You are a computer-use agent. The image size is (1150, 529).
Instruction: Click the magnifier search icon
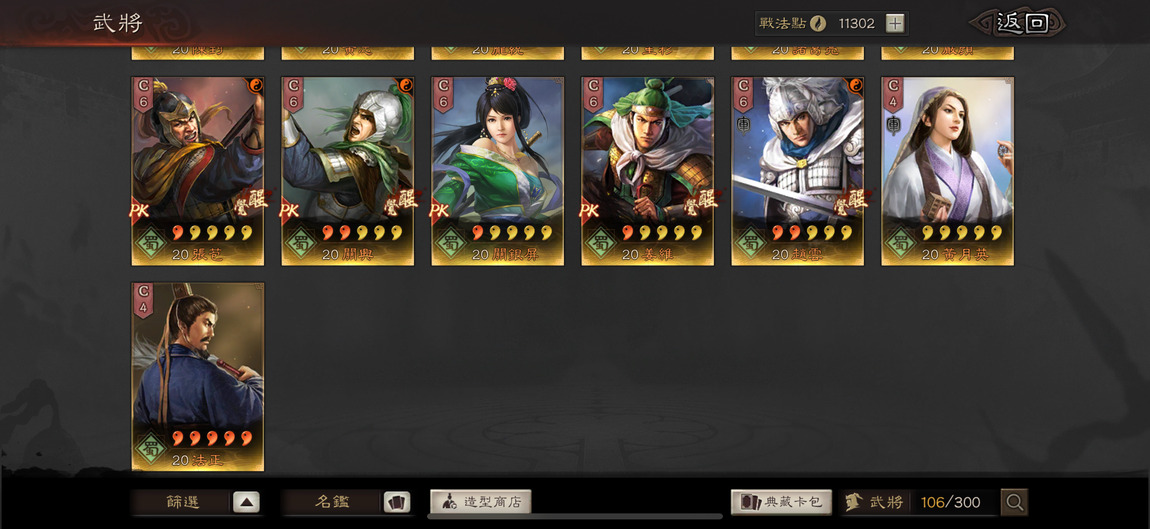(1014, 503)
